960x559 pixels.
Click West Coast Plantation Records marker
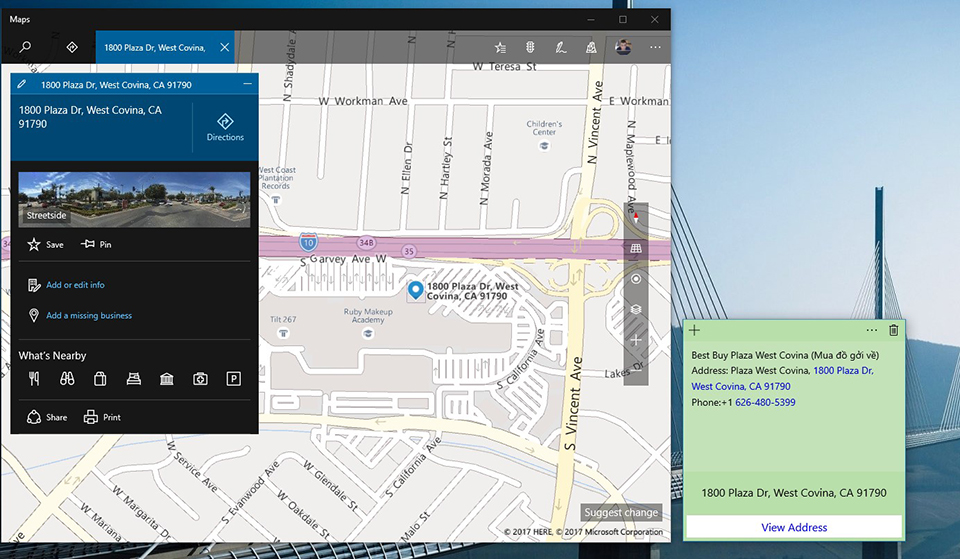(276, 200)
